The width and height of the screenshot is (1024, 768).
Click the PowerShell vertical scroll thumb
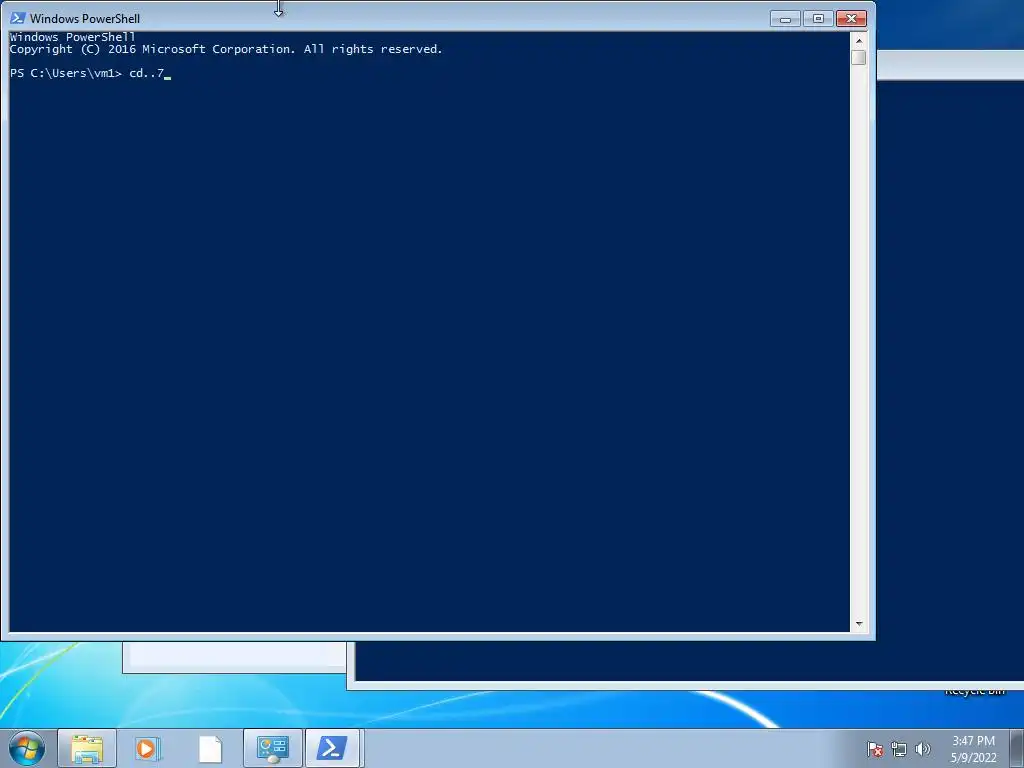tap(859, 57)
